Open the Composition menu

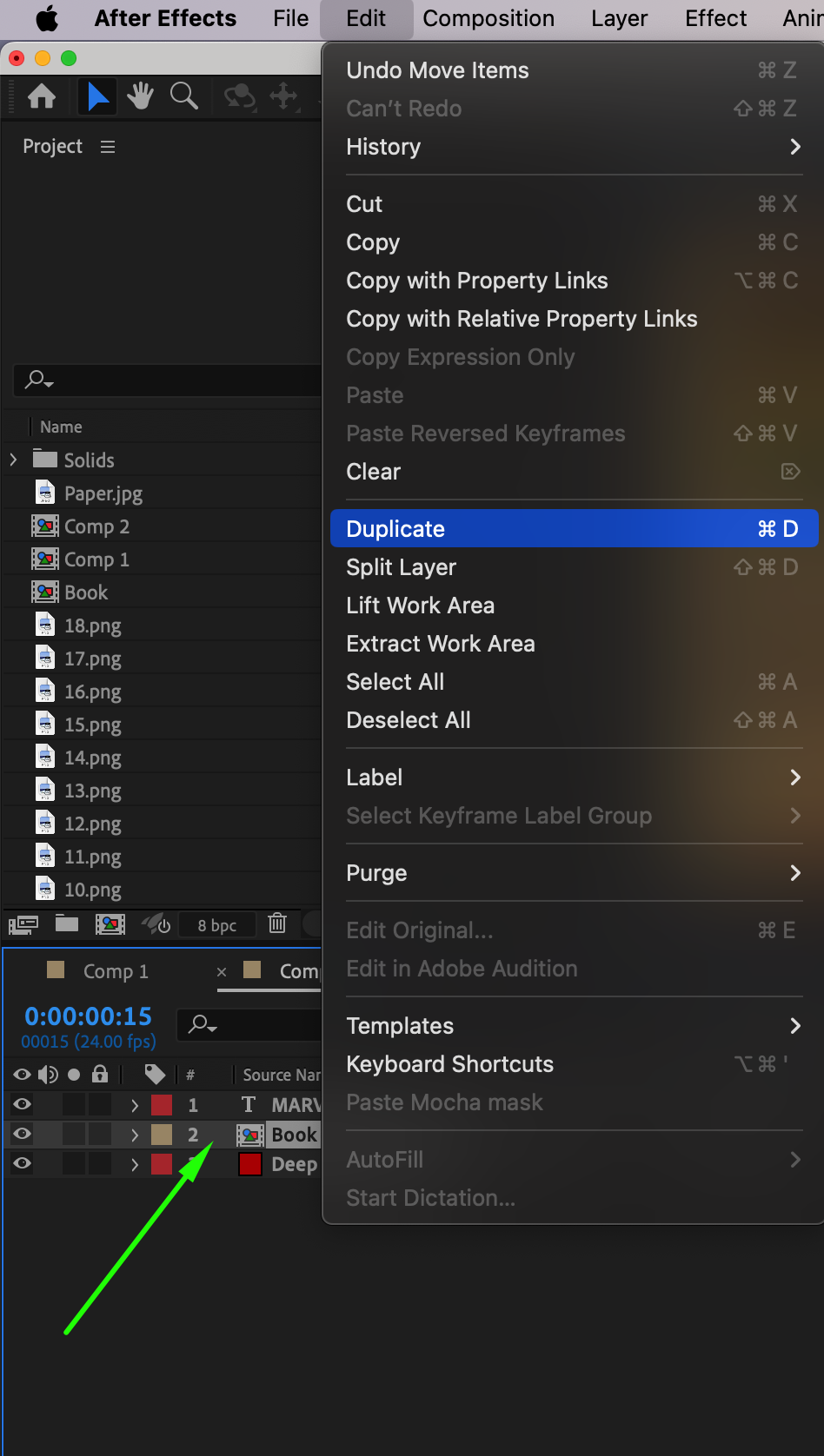pos(488,18)
